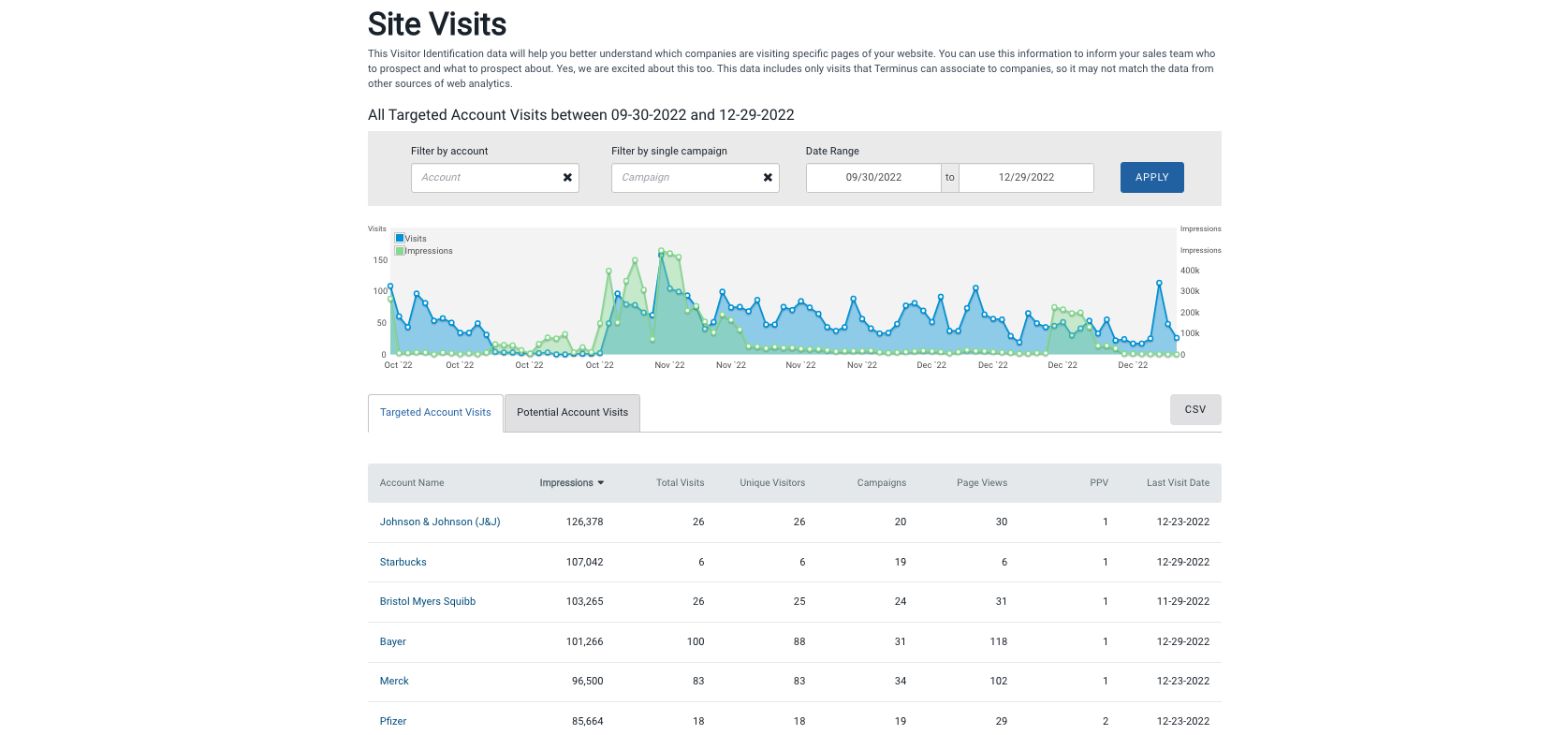Image resolution: width=1568 pixels, height=735 pixels.
Task: Open the Pfizer account link
Action: pyautogui.click(x=393, y=722)
